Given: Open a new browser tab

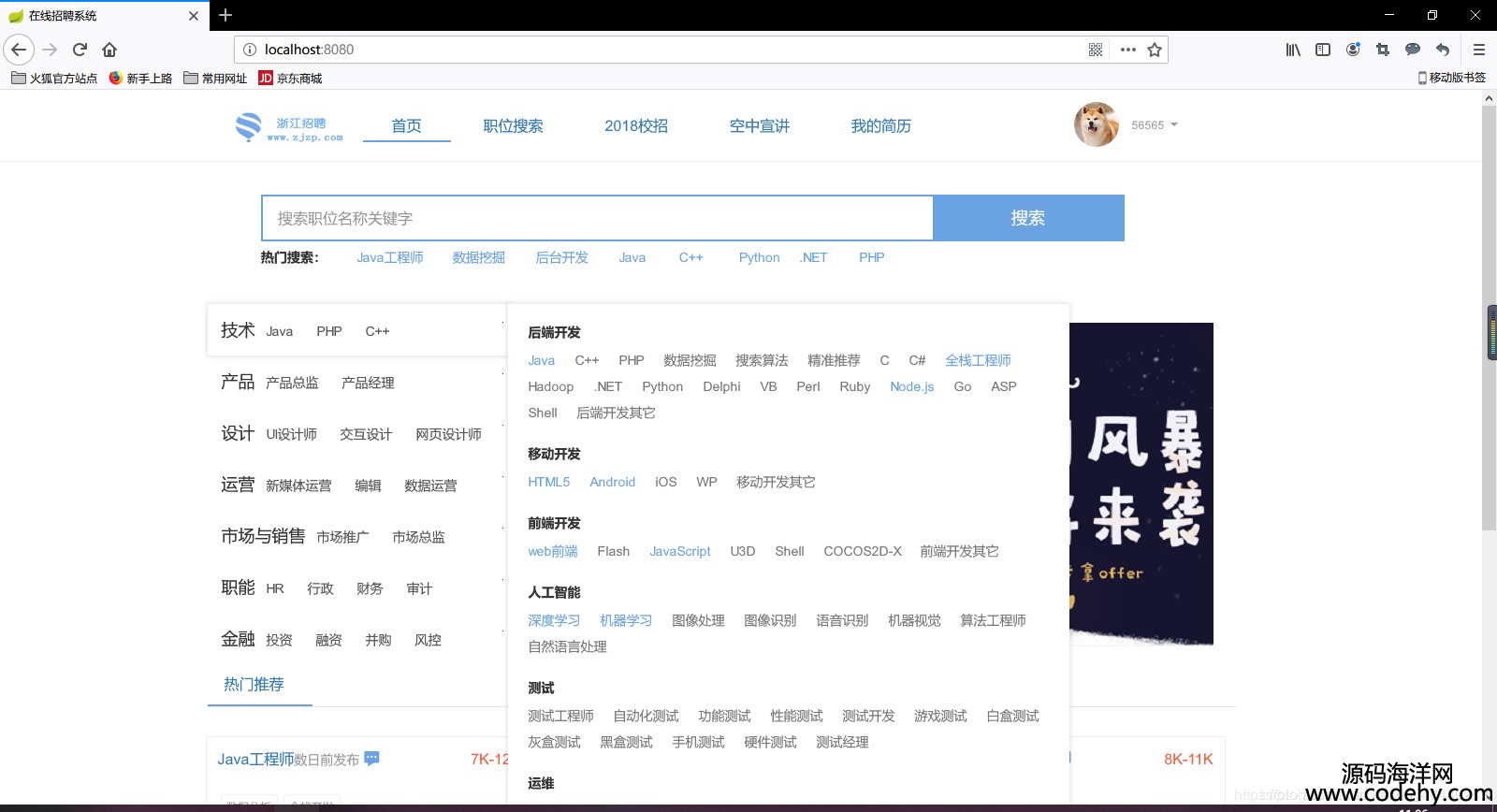Looking at the screenshot, I should [x=225, y=15].
